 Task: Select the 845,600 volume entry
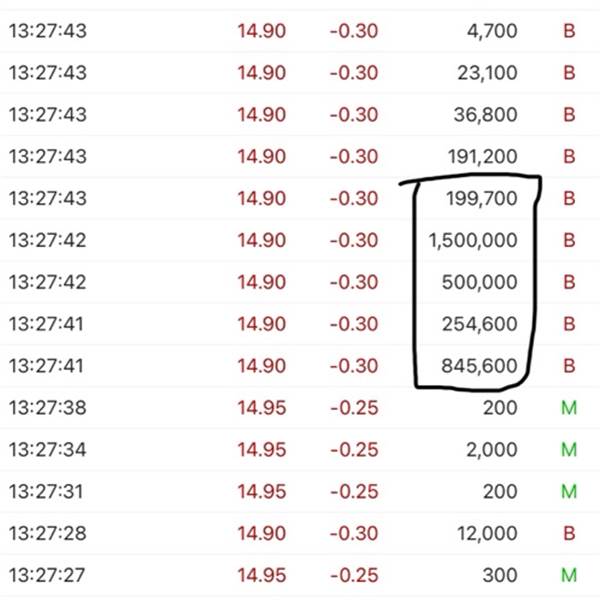pyautogui.click(x=480, y=366)
